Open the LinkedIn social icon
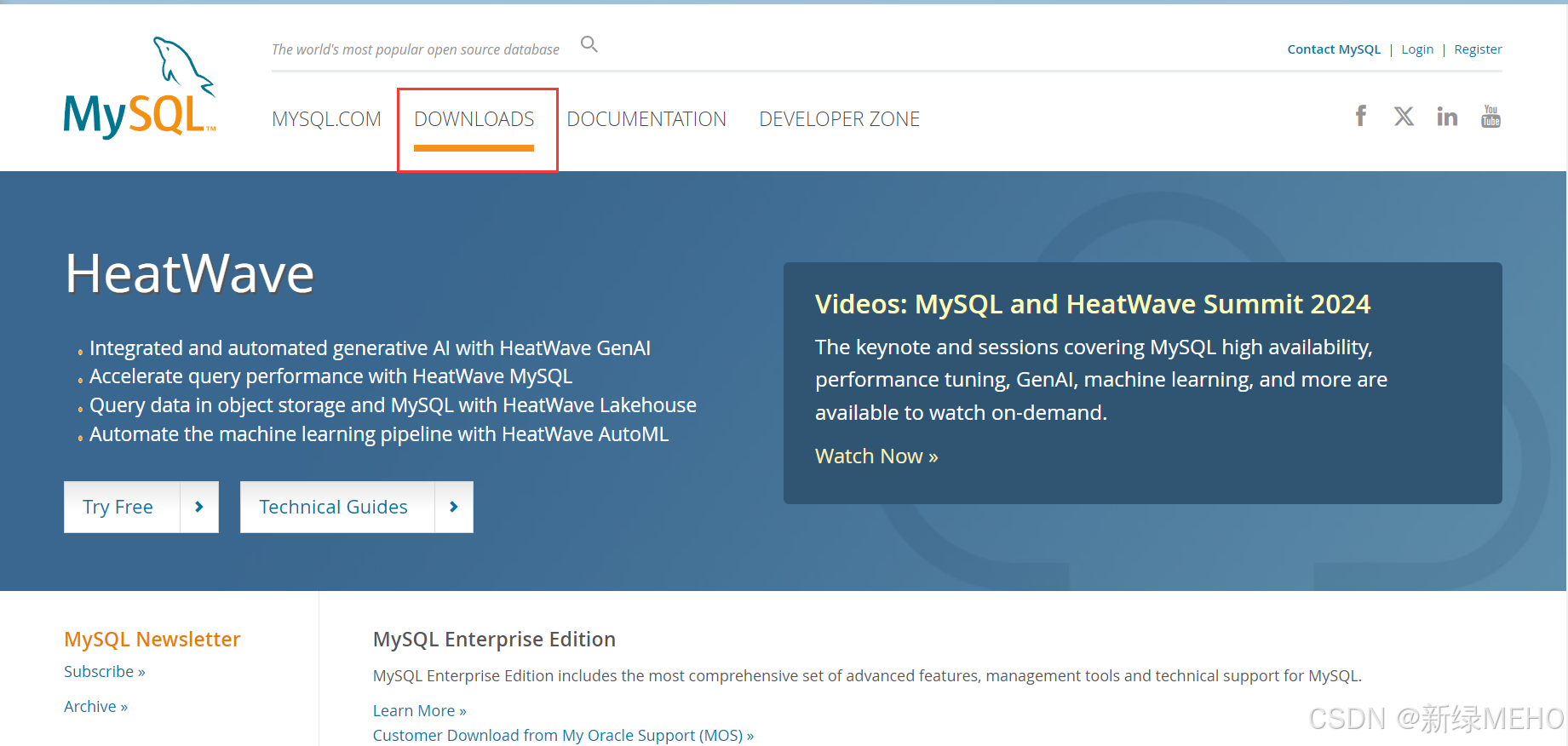 (1447, 116)
